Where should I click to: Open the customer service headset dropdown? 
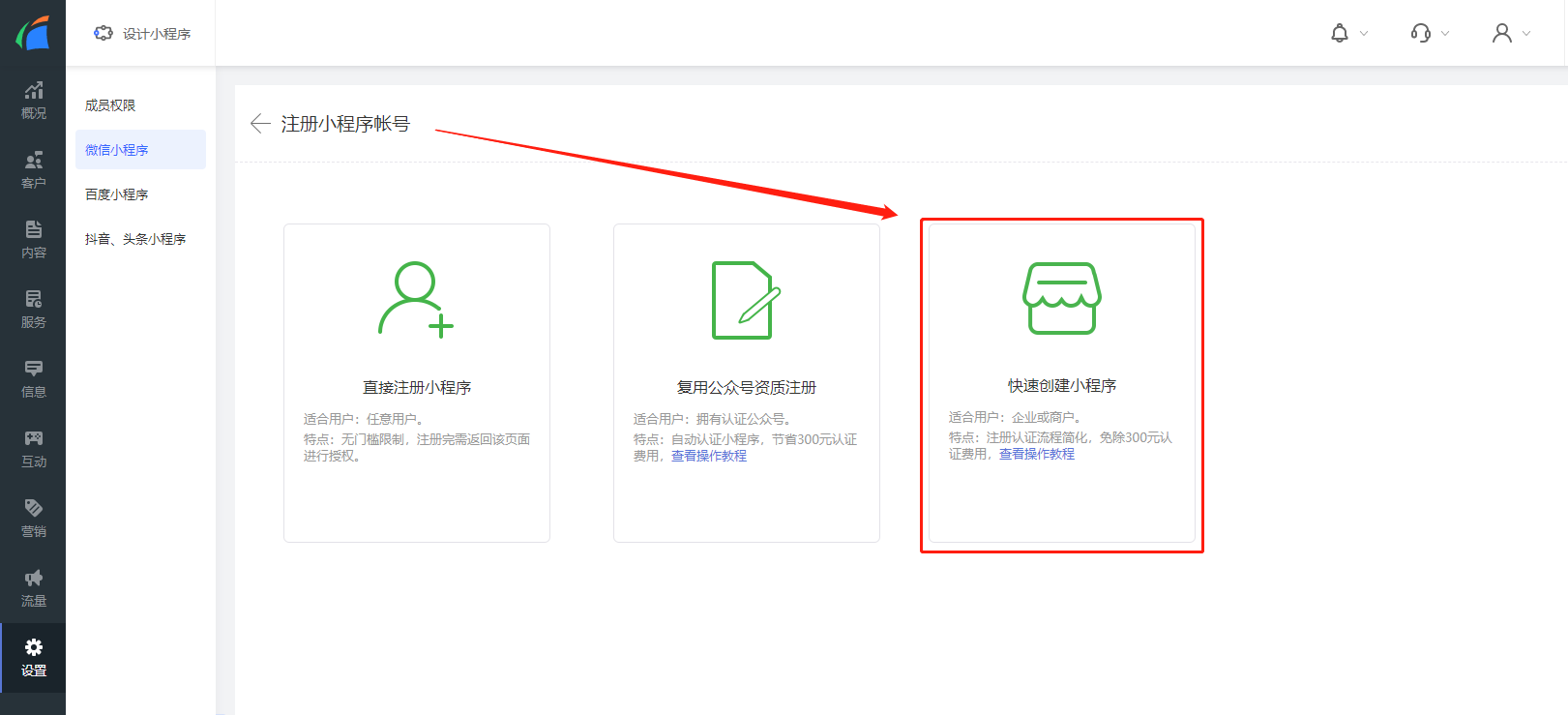pos(1429,34)
